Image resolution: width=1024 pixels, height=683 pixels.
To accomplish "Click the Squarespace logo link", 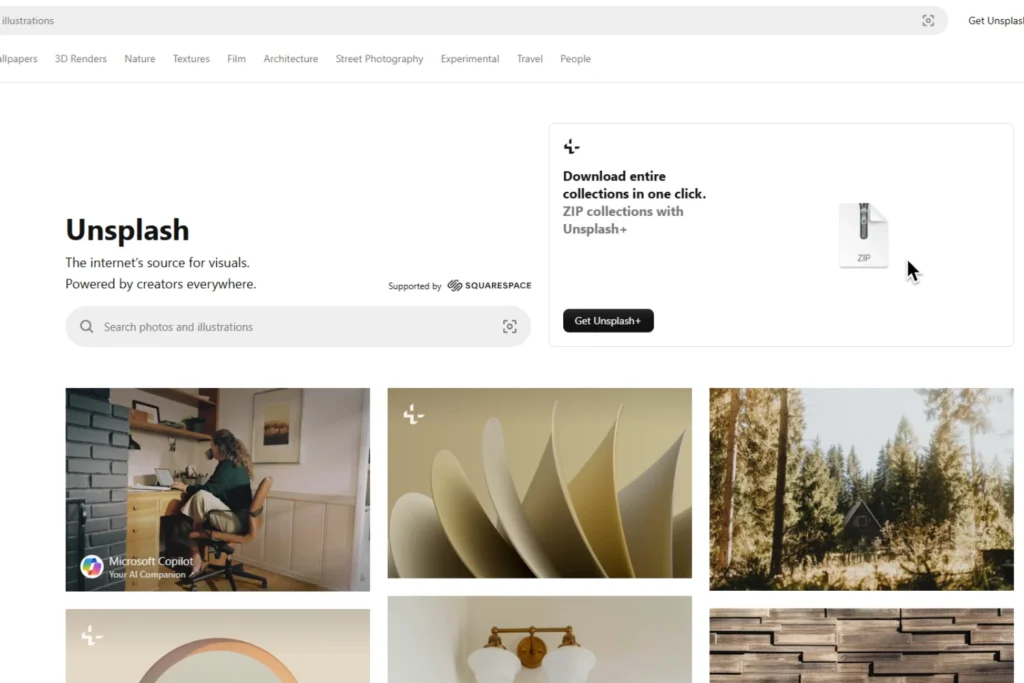I will click(489, 285).
